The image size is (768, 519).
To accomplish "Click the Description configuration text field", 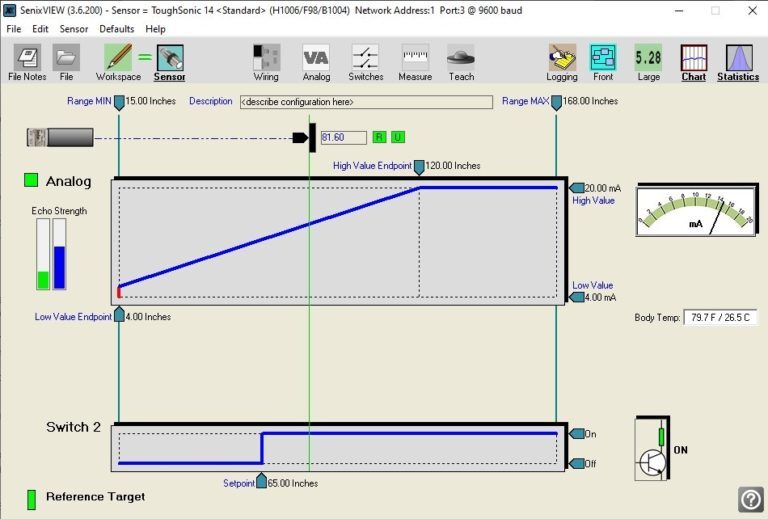I will 366,102.
